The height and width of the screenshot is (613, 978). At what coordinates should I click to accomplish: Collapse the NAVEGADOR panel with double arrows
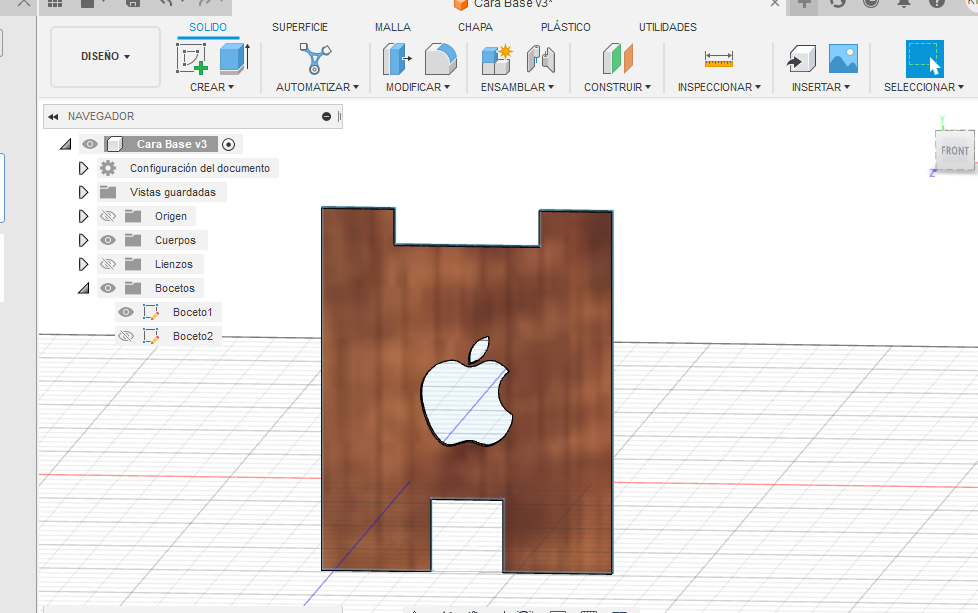pos(53,117)
